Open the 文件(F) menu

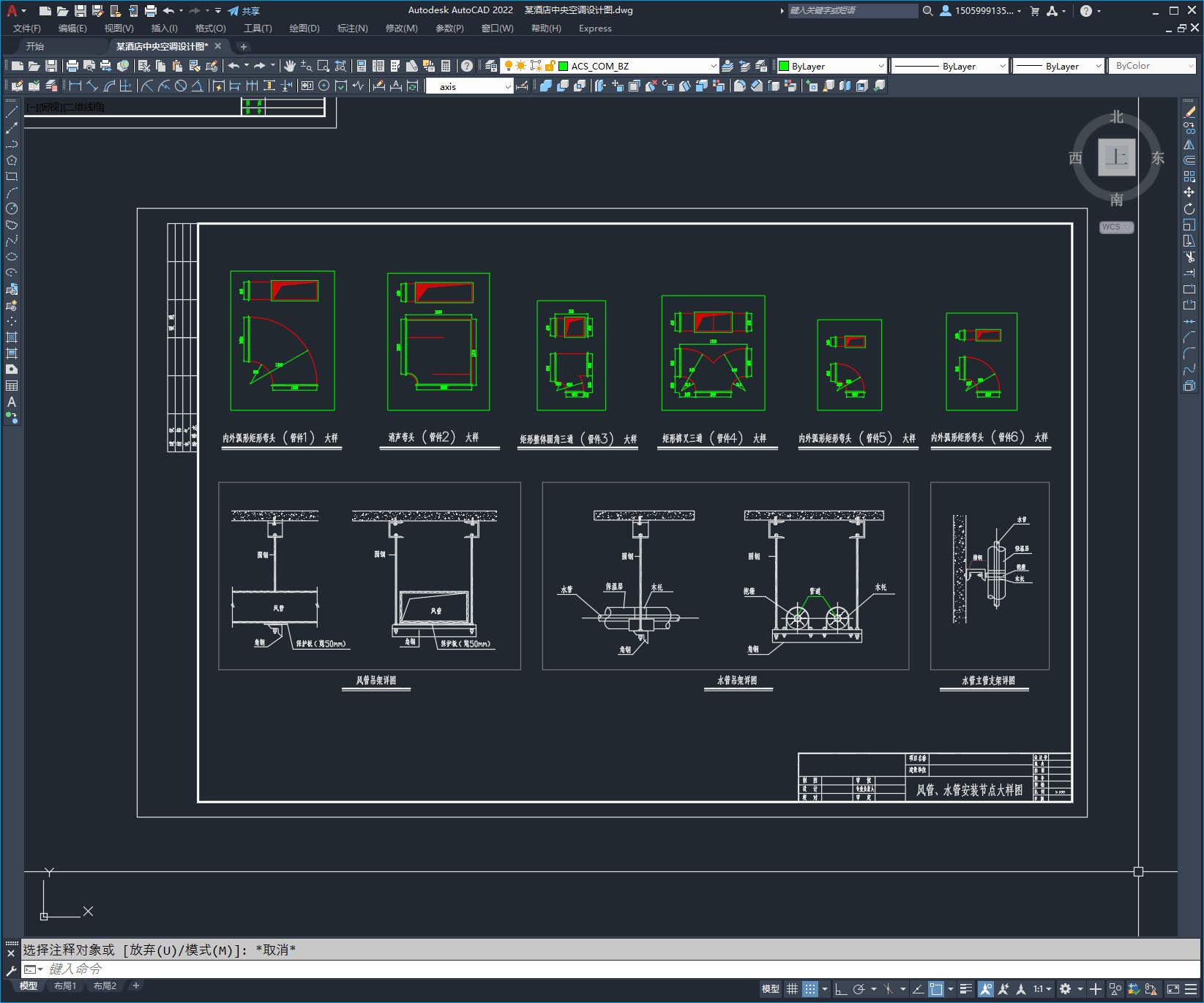[27, 28]
